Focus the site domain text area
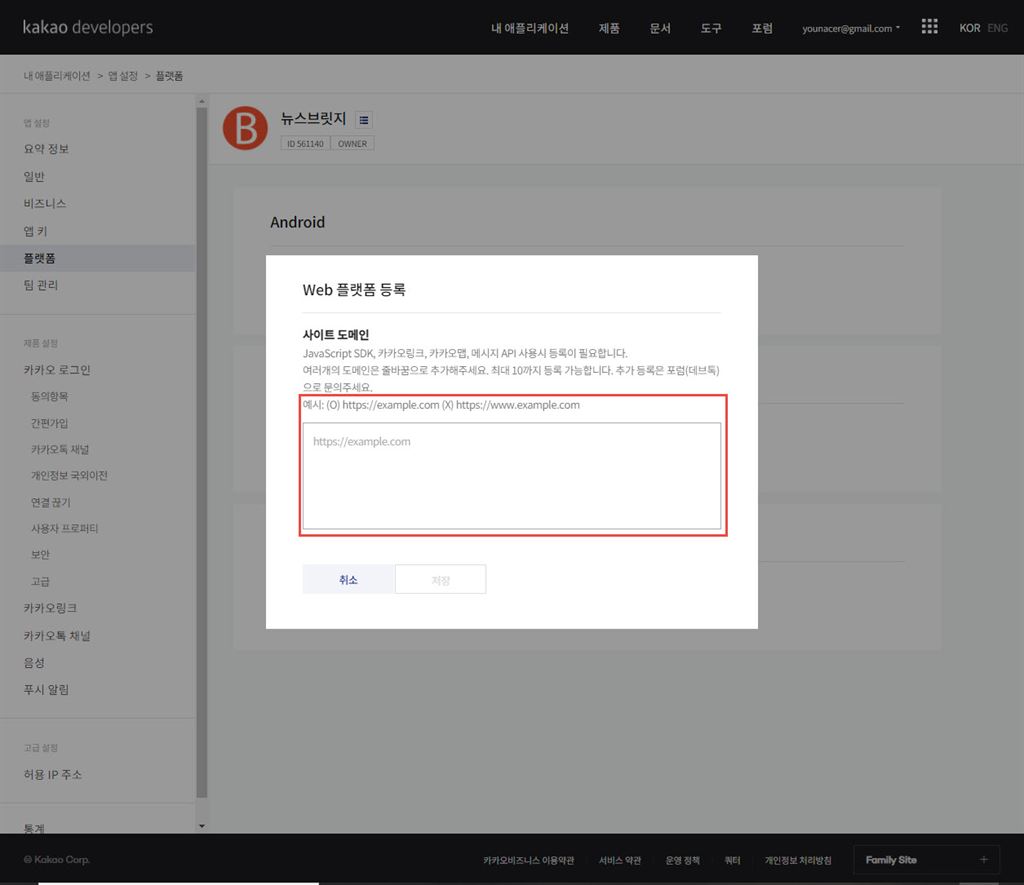The height and width of the screenshot is (885, 1024). pyautogui.click(x=512, y=475)
